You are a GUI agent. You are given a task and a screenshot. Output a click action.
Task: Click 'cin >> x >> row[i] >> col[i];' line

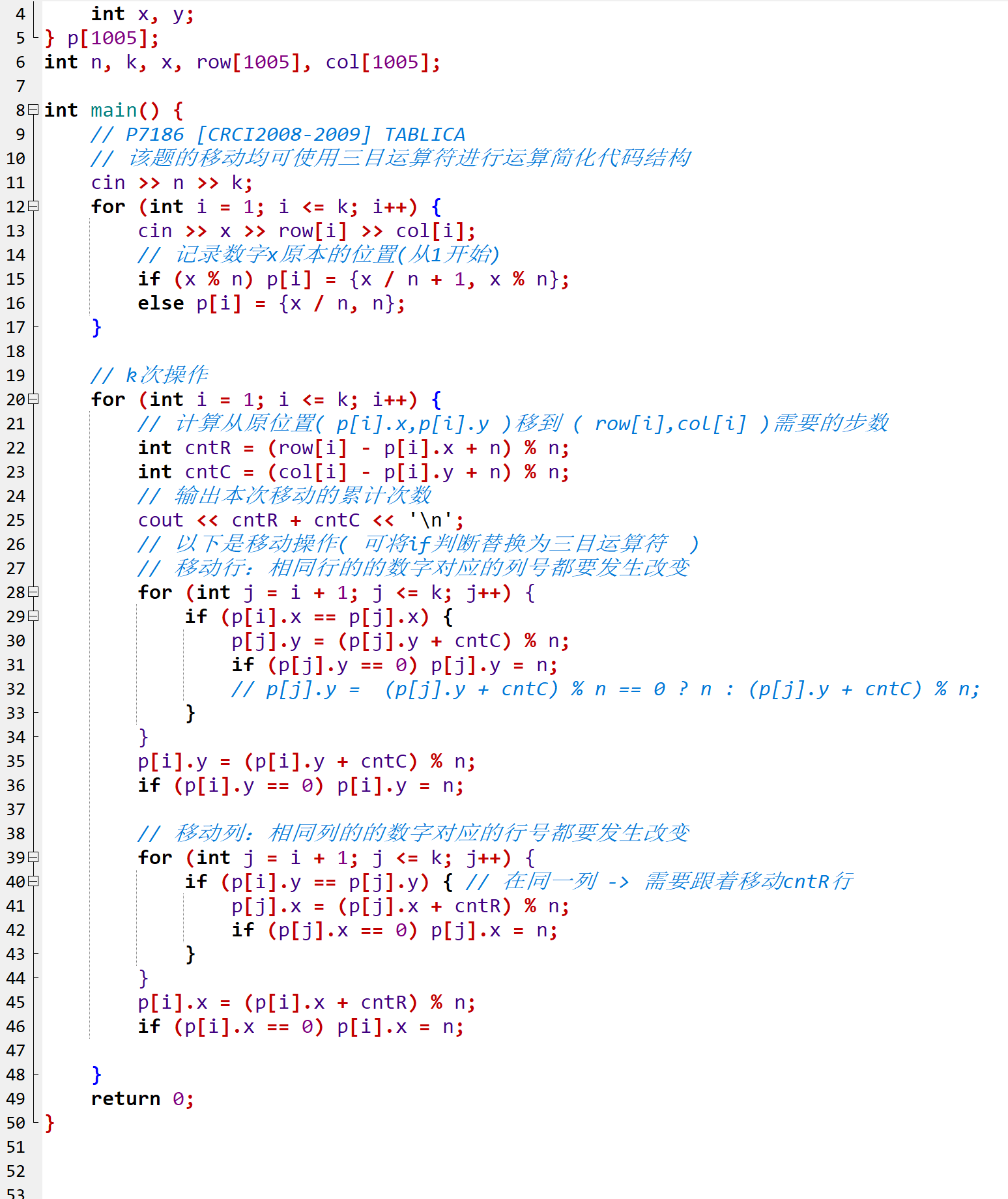(x=307, y=231)
